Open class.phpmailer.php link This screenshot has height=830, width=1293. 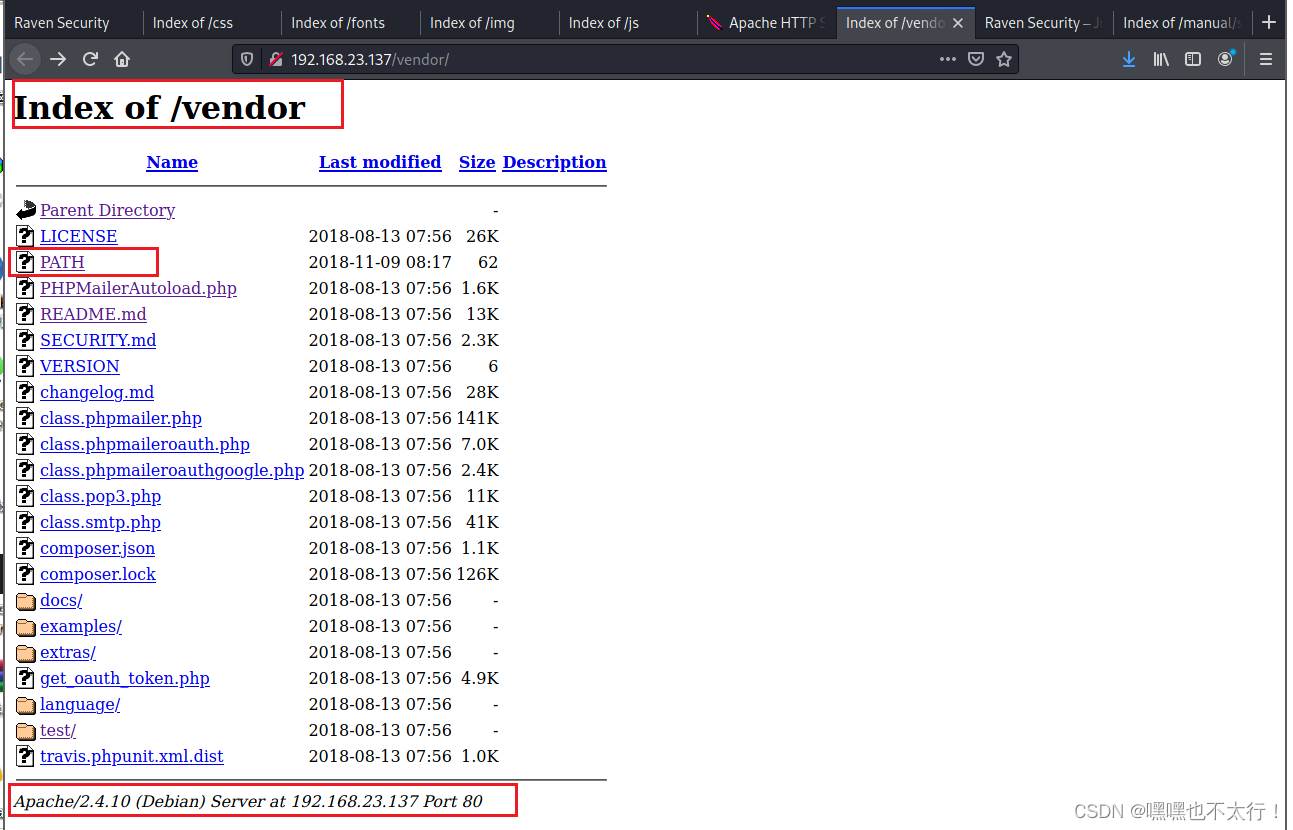tap(121, 418)
